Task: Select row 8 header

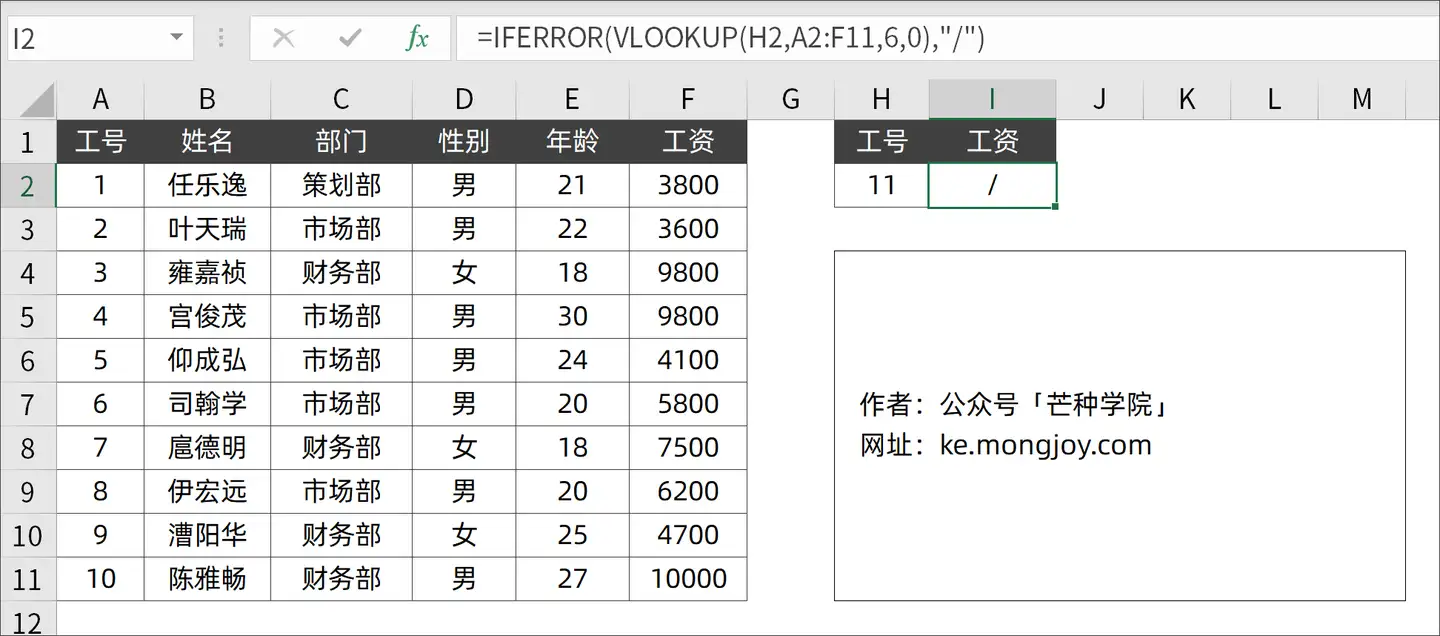Action: click(x=27, y=448)
